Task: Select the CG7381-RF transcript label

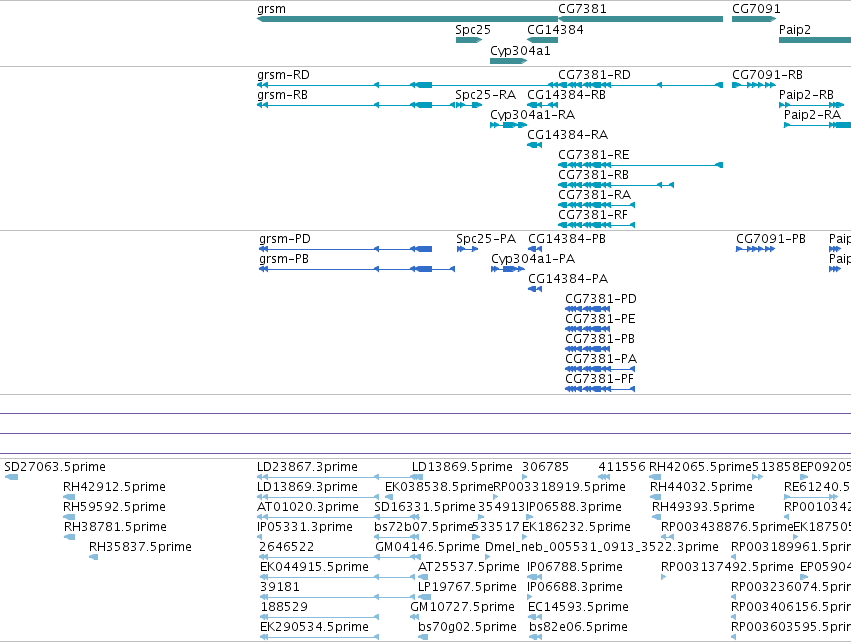Action: pyautogui.click(x=593, y=215)
